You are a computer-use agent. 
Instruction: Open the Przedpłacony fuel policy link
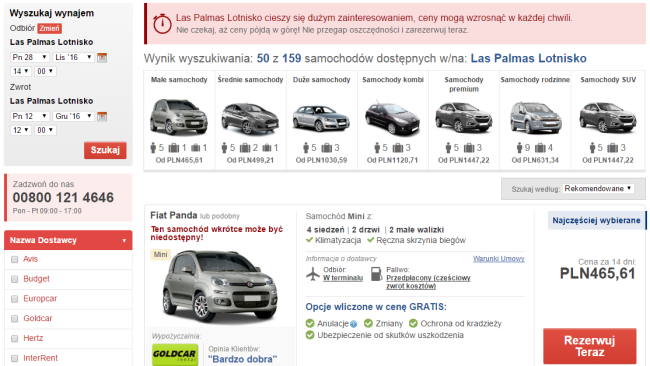(428, 282)
